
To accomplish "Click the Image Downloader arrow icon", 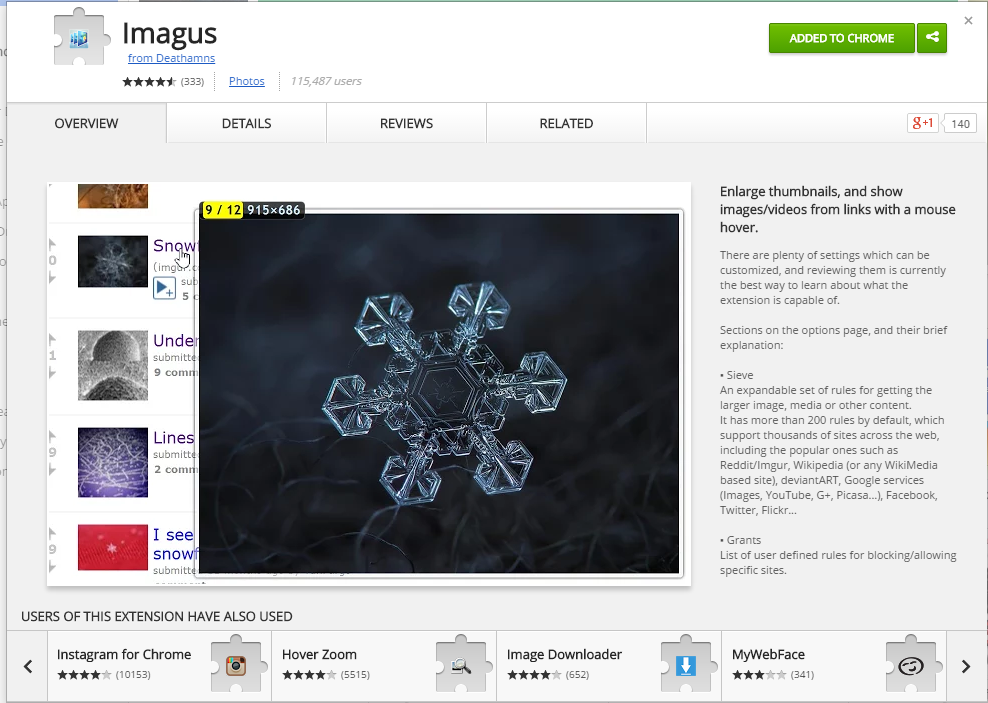I will [686, 665].
